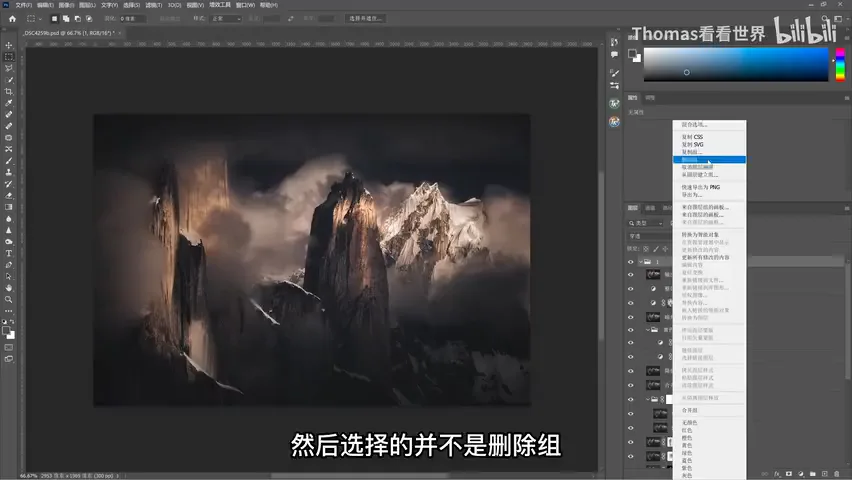Open the 图像(I) menu

coord(66,5)
